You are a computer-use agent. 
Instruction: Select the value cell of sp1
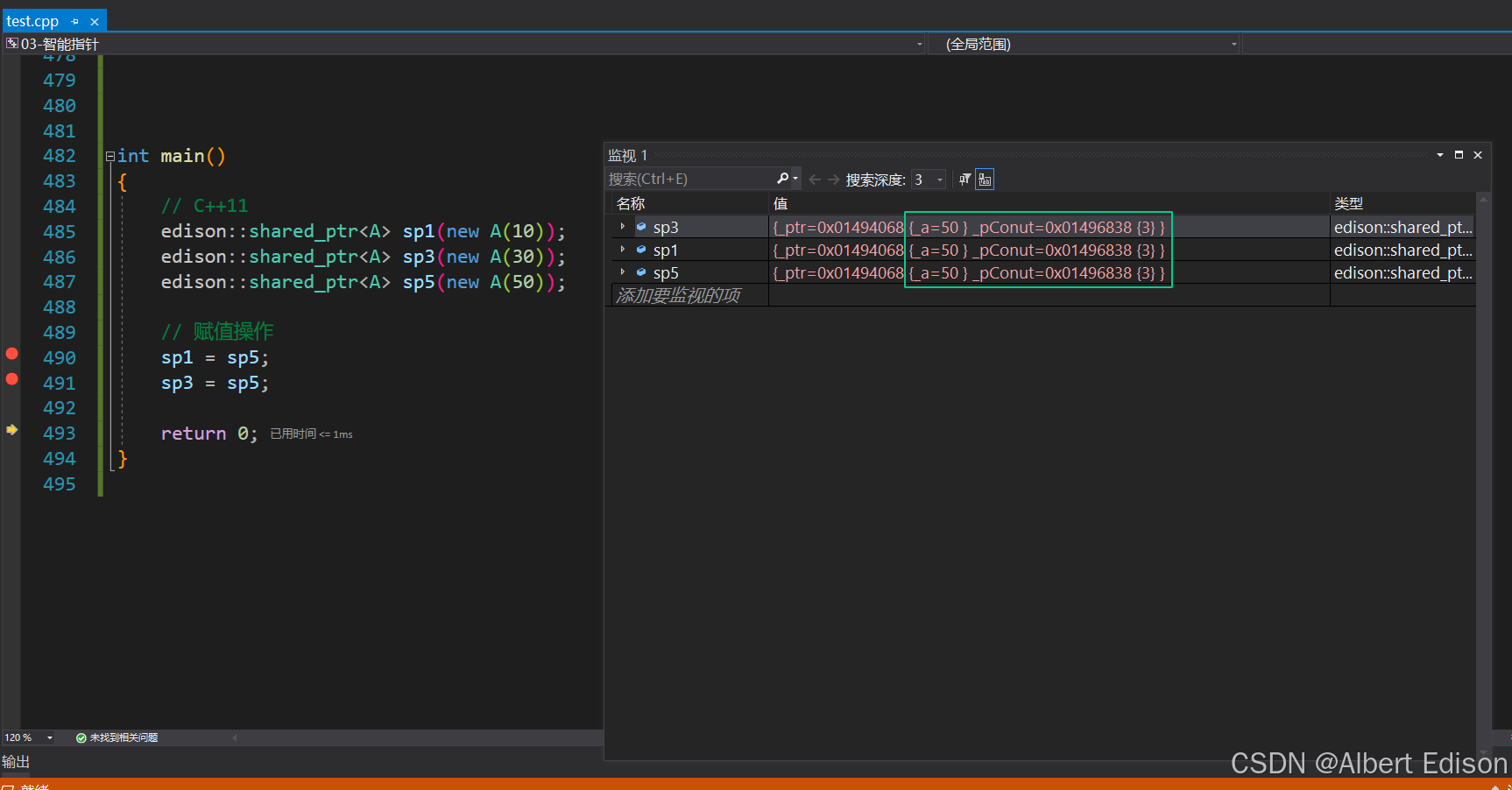(1049, 250)
